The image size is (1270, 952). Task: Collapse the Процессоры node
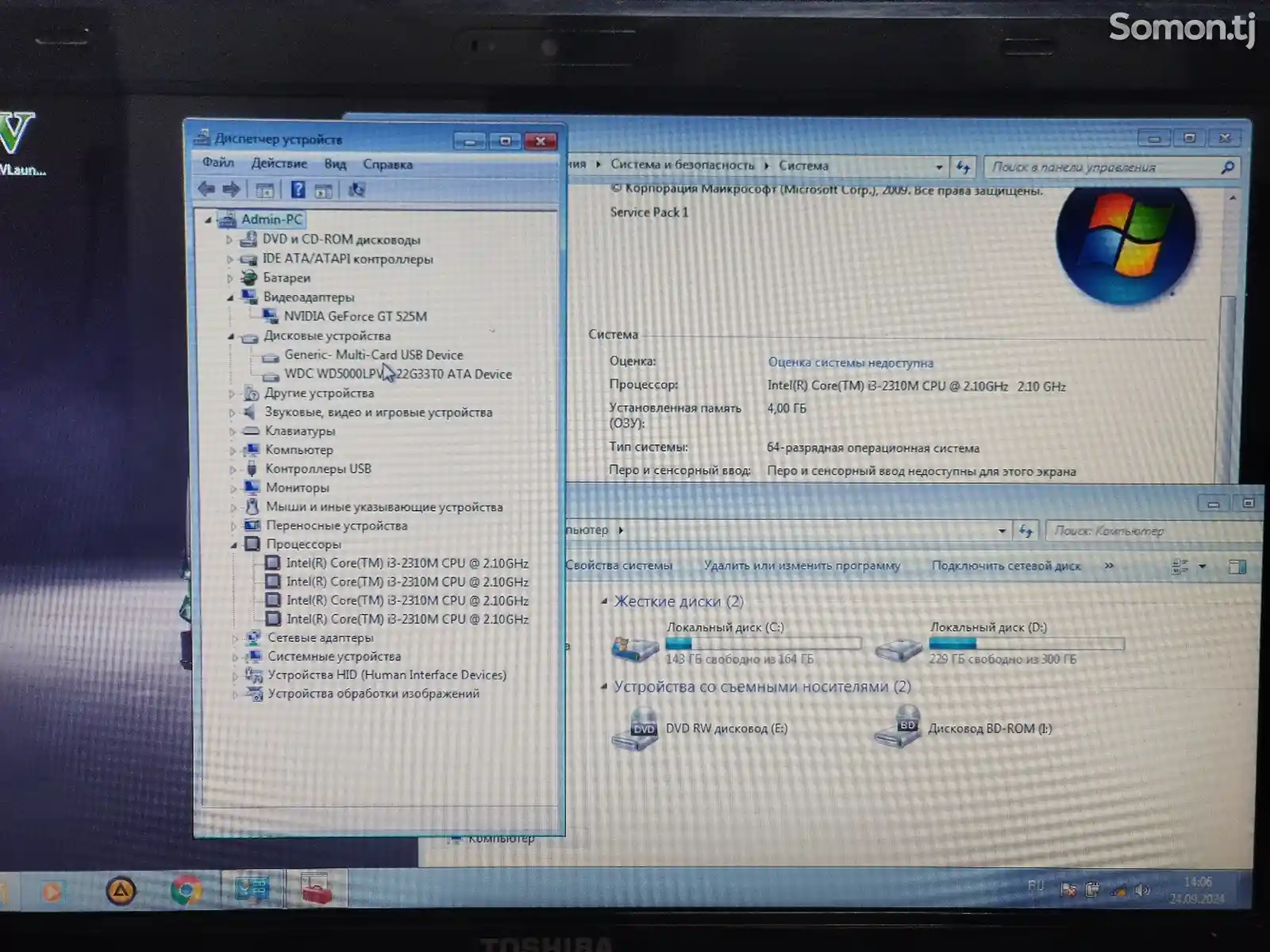coord(233,545)
